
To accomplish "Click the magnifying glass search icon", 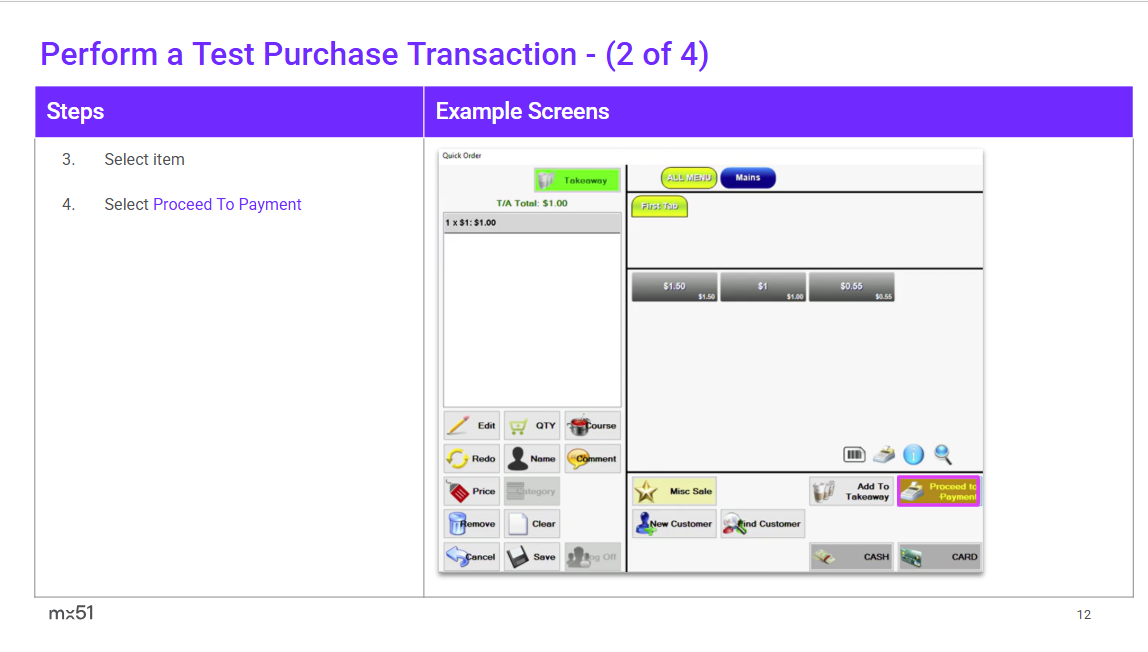I will pyautogui.click(x=942, y=454).
